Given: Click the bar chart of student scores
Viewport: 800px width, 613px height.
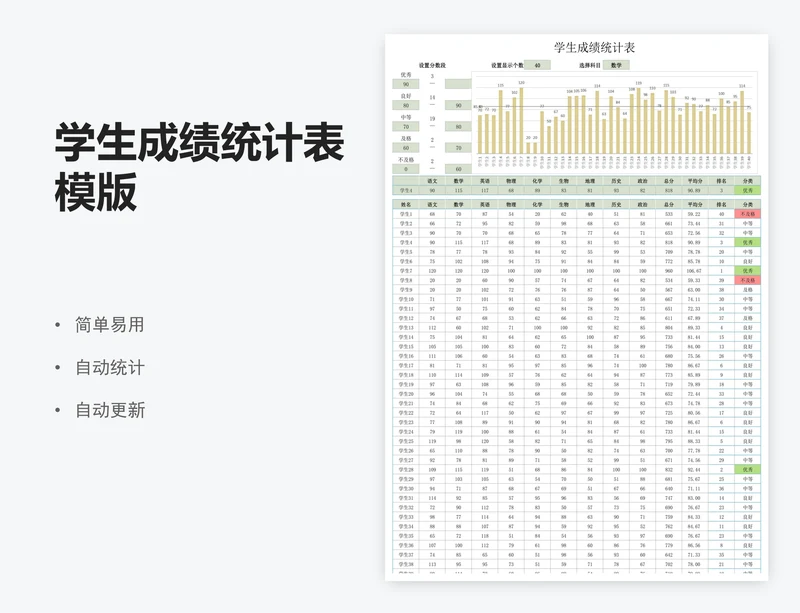Looking at the screenshot, I should (614, 121).
